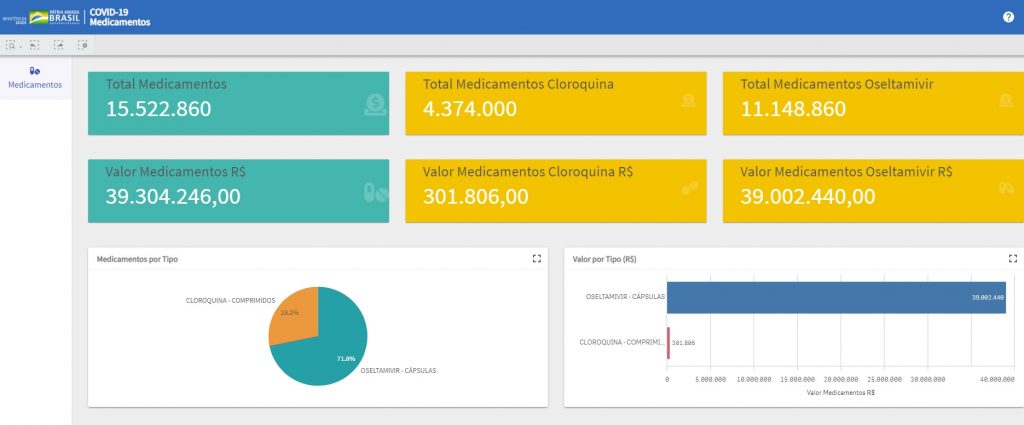Select the blue Oseltamivir Cápsulas bar
The height and width of the screenshot is (425, 1024).
(x=835, y=297)
